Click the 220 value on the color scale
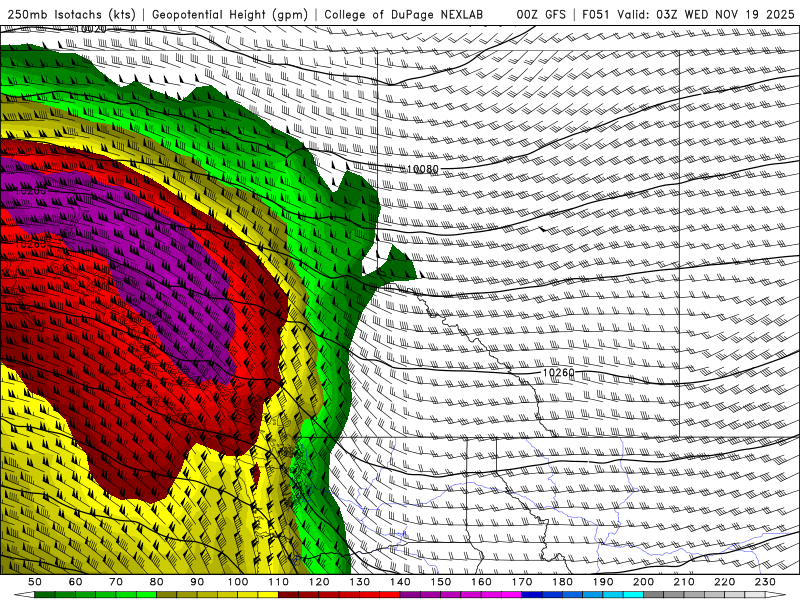 click(724, 582)
